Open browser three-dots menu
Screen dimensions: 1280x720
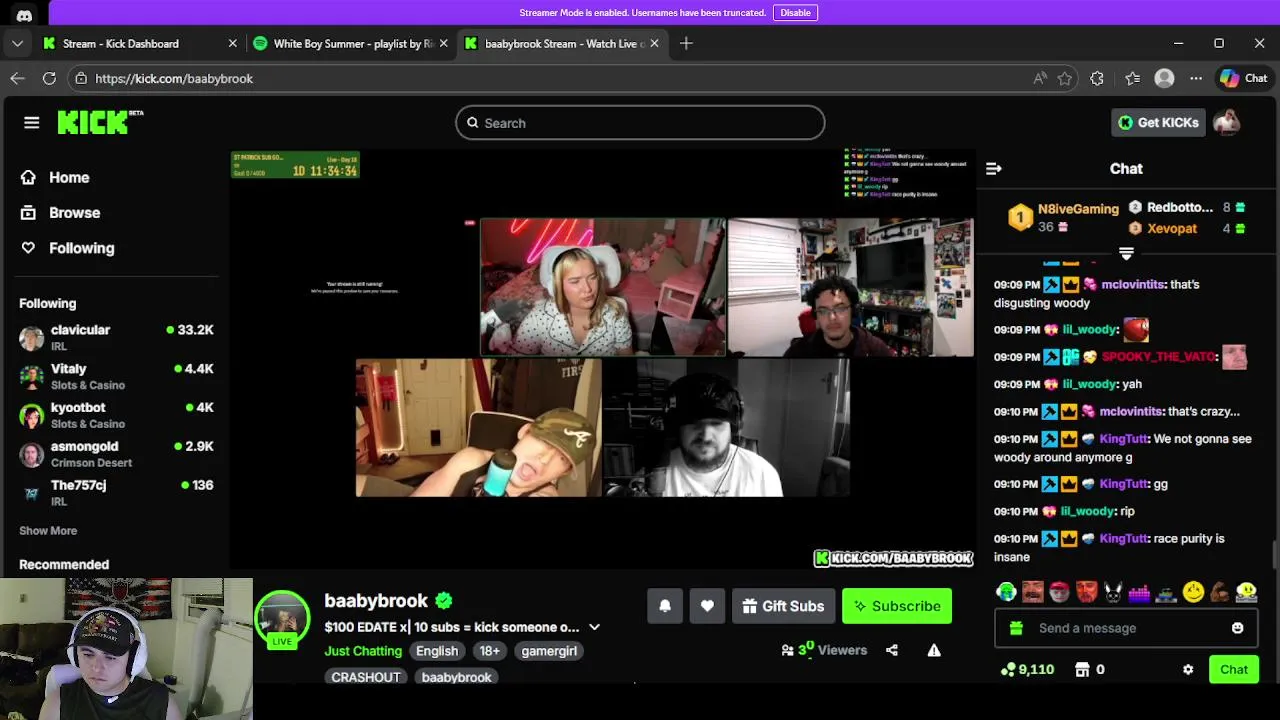point(1196,78)
